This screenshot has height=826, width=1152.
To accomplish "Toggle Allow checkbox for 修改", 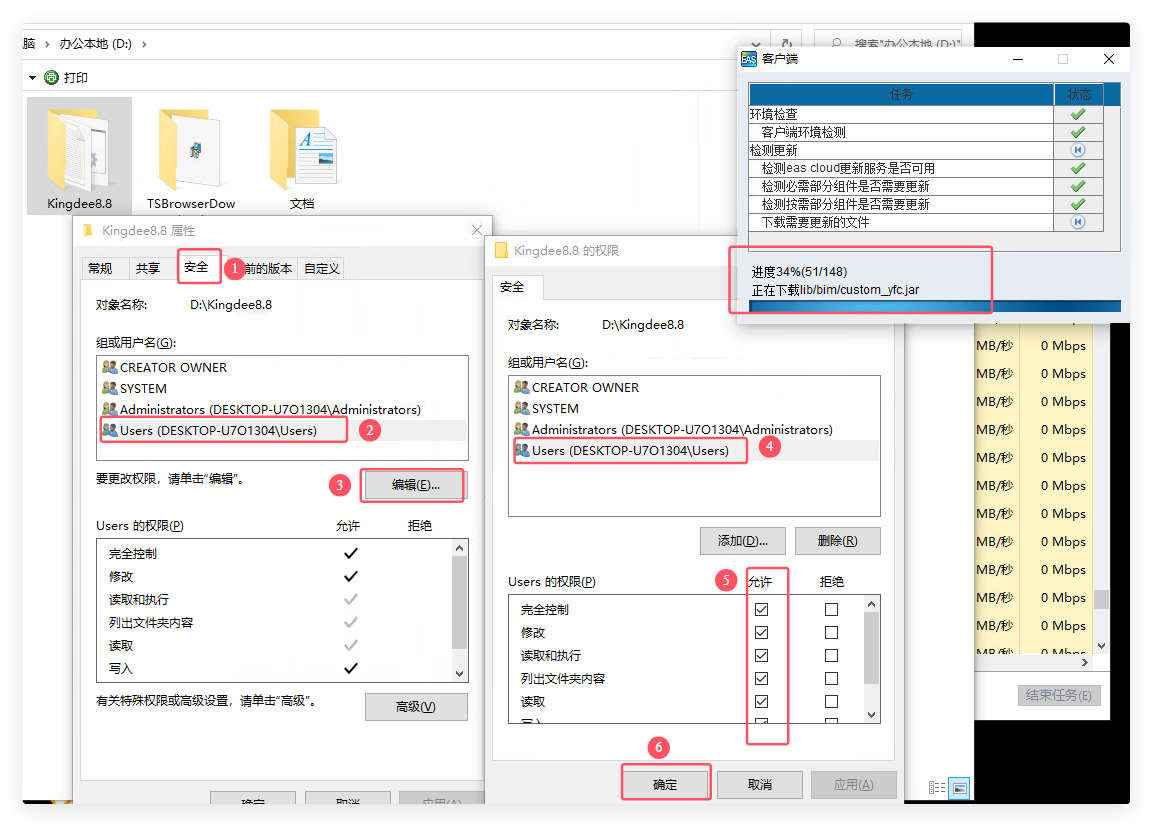I will 761,632.
